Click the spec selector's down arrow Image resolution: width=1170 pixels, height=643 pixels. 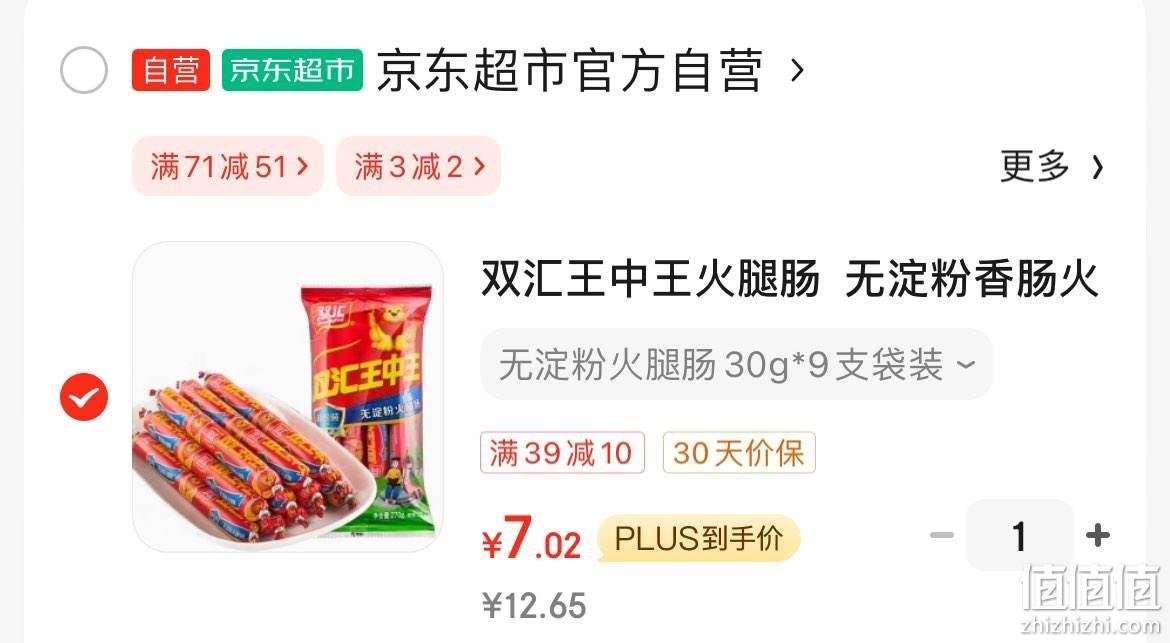[966, 365]
